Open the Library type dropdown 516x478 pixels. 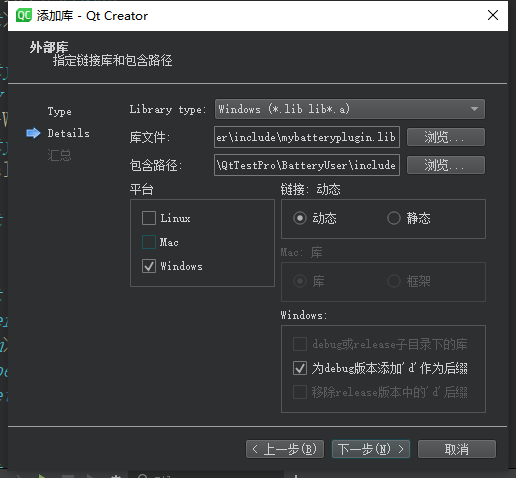(x=350, y=109)
